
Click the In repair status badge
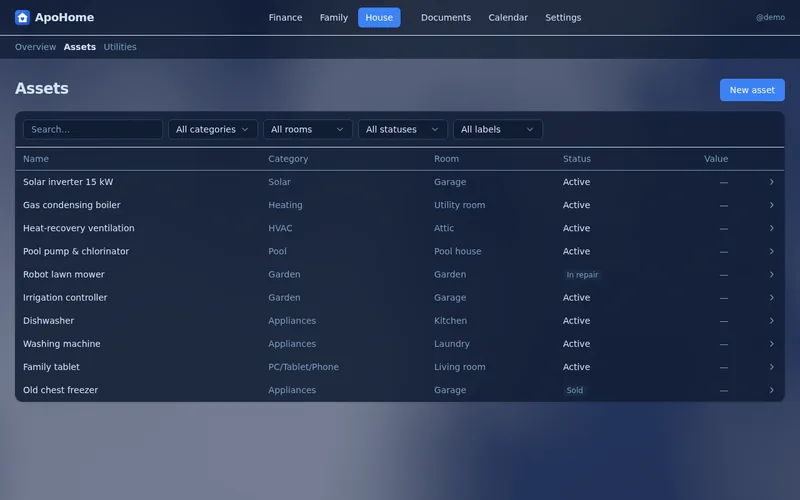tap(582, 275)
